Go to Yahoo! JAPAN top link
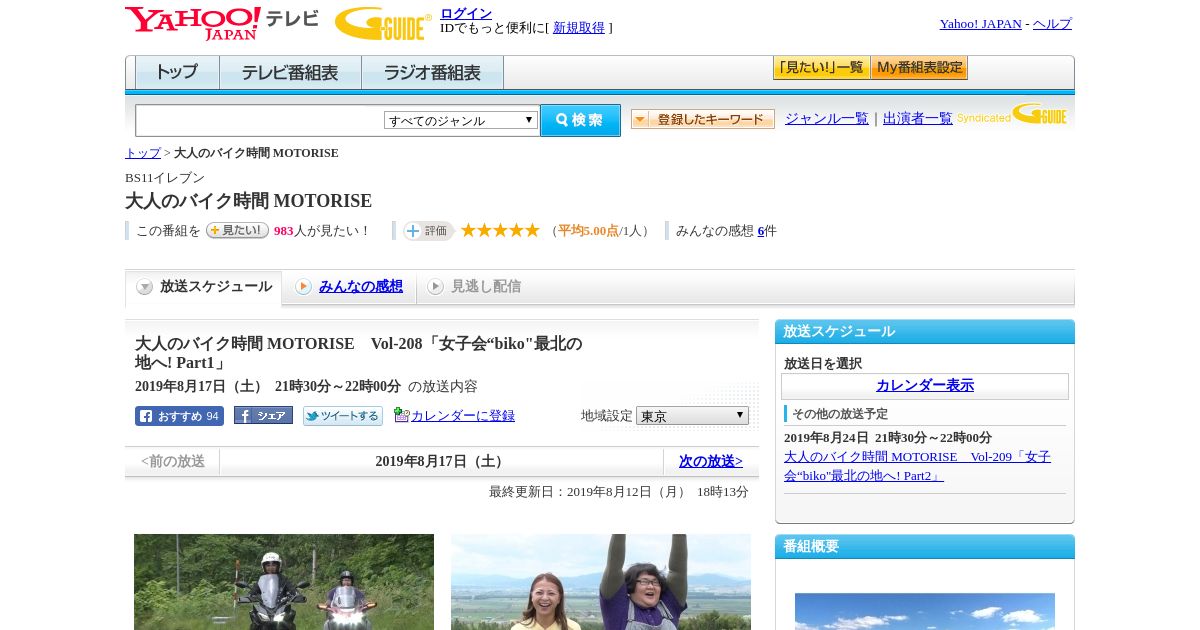 [980, 24]
